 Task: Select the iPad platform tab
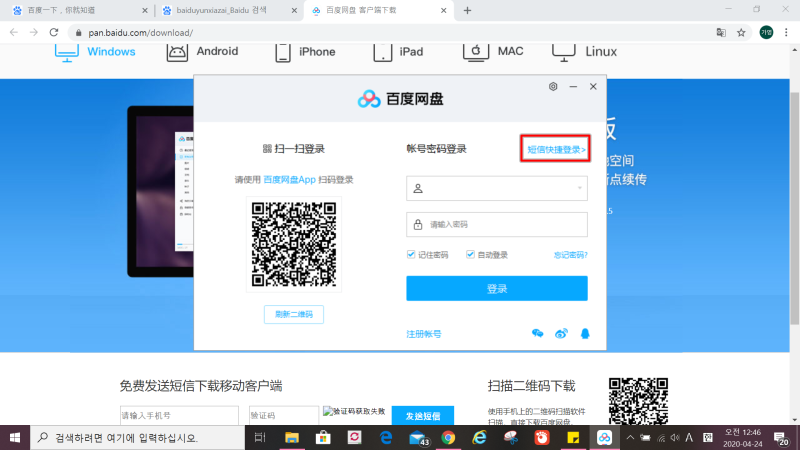click(398, 52)
